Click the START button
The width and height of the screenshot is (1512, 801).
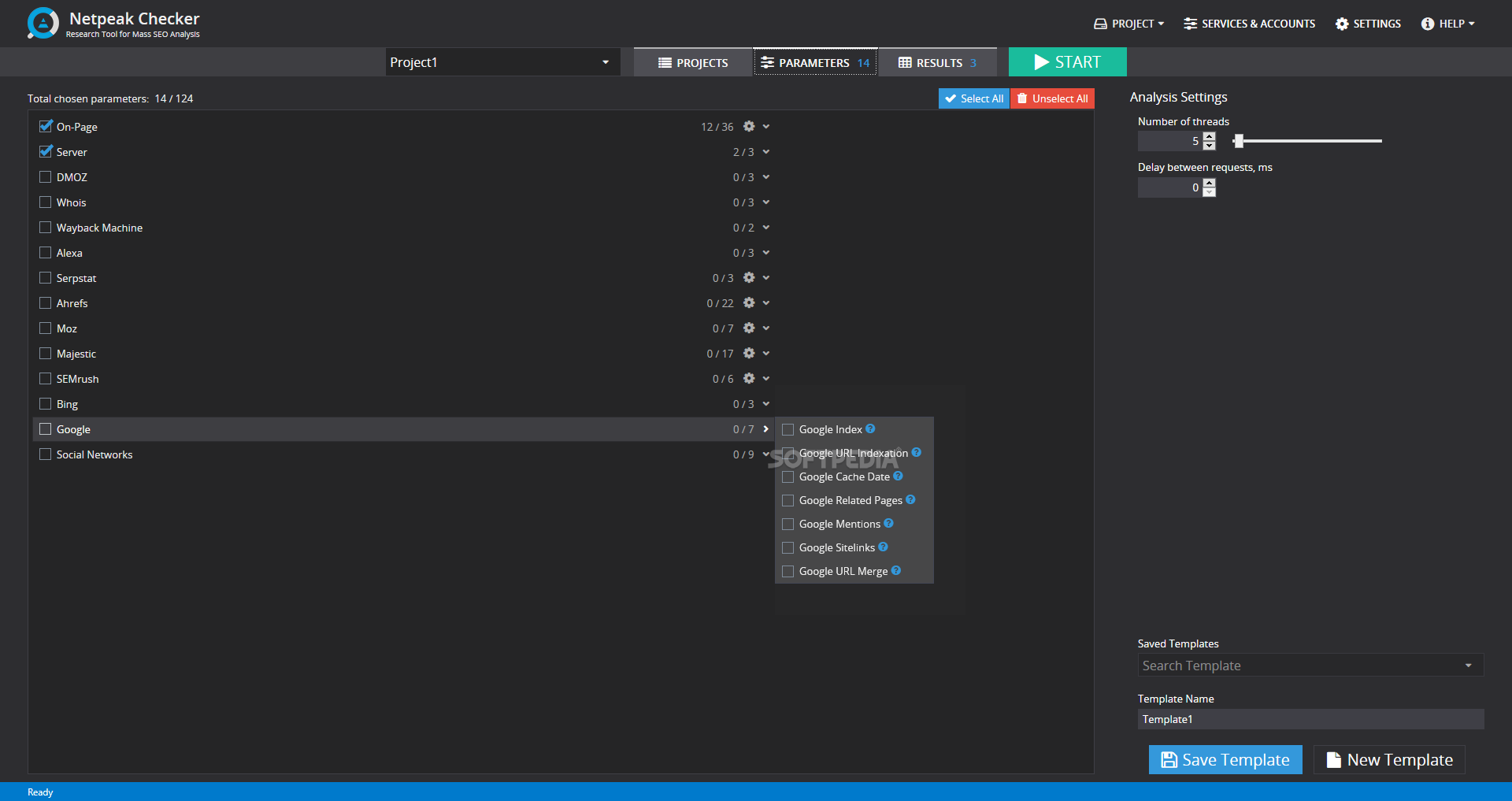(x=1067, y=62)
